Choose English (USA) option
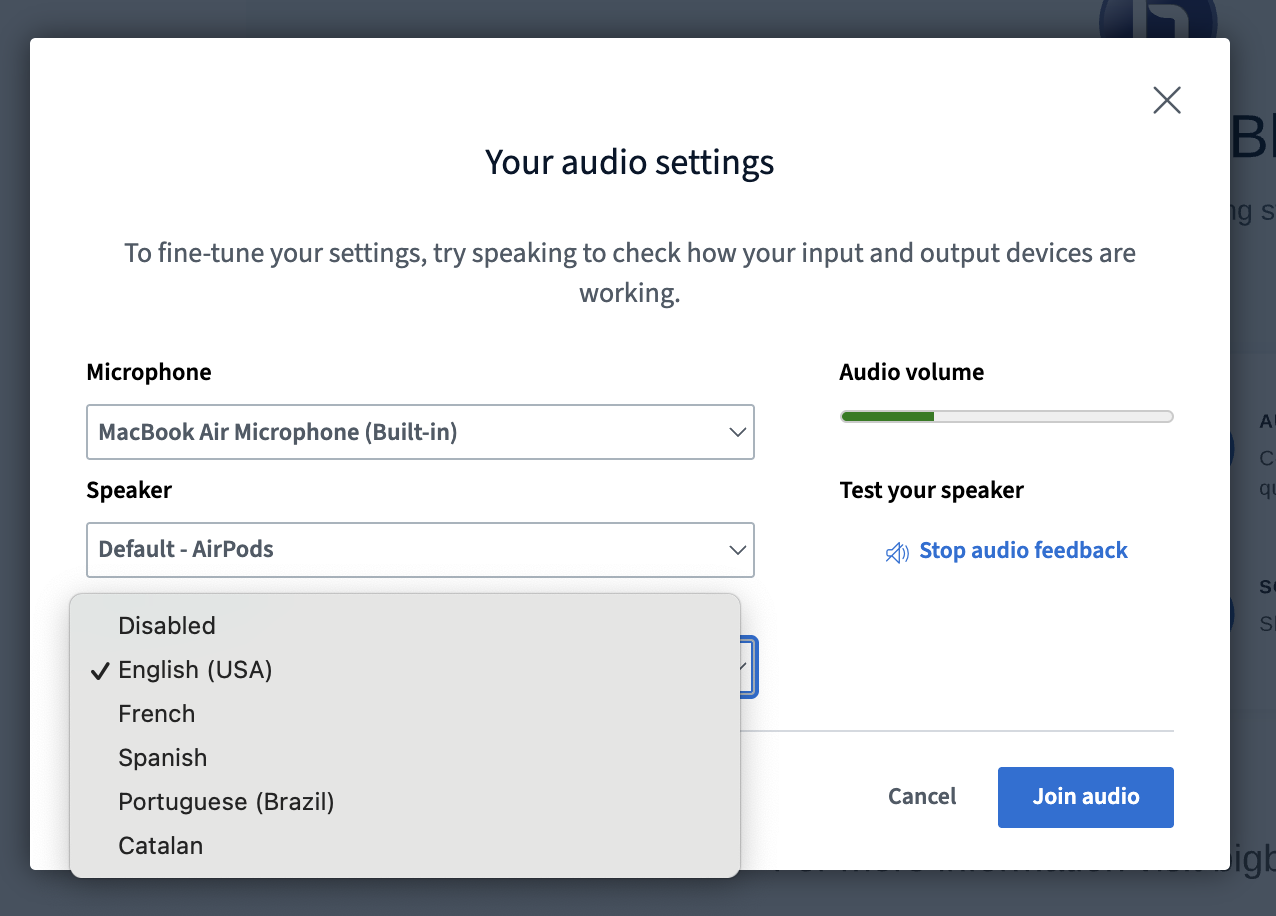 point(405,670)
